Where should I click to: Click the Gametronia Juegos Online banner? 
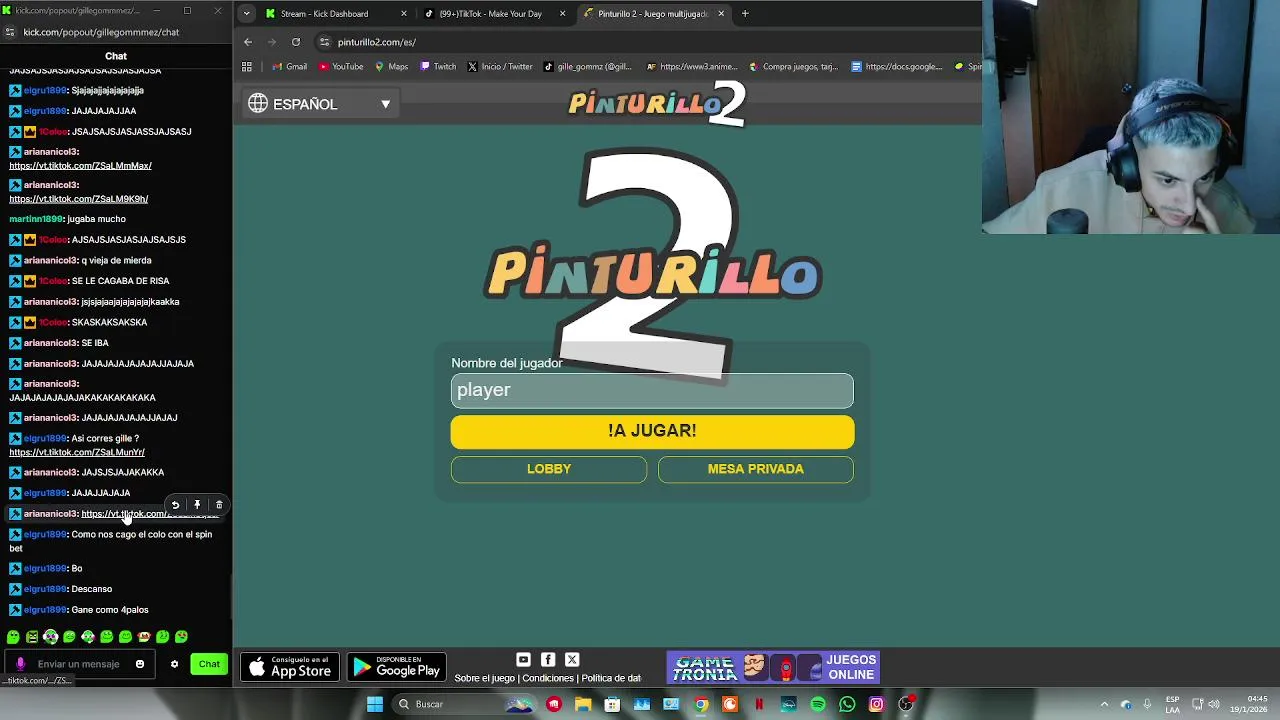pyautogui.click(x=773, y=667)
